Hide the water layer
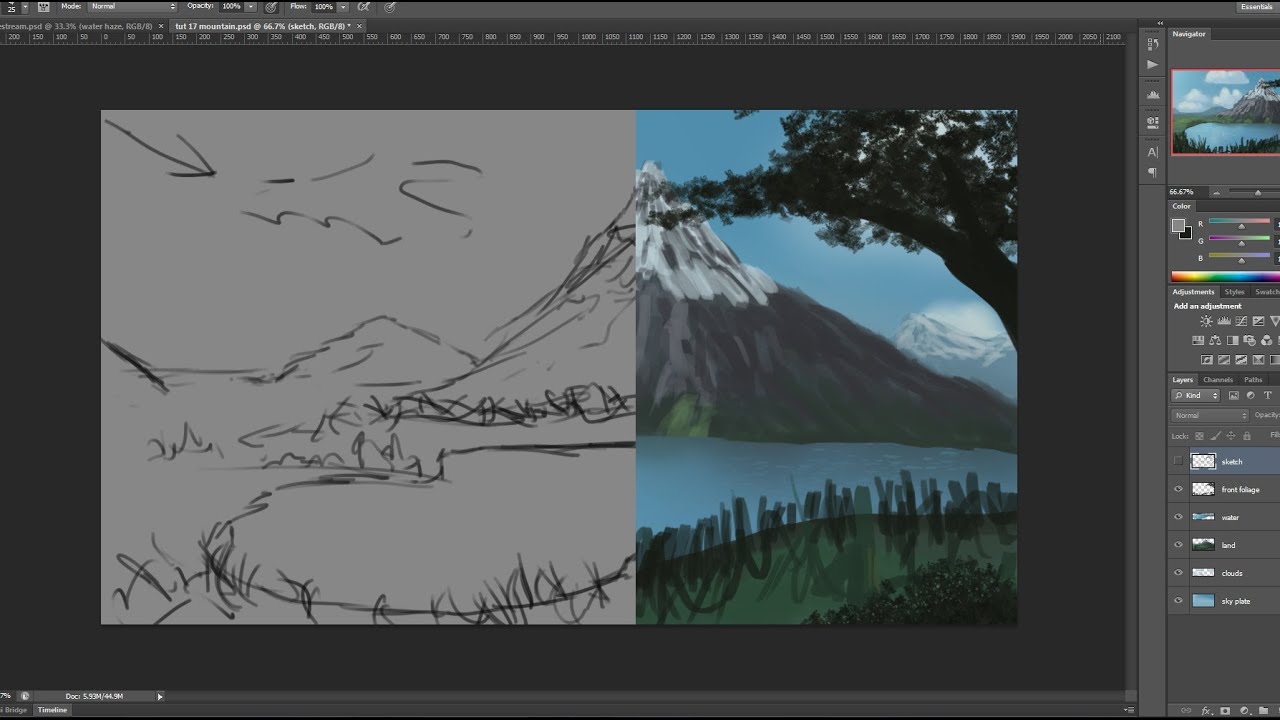Screen dimensions: 1280x720 click(x=1178, y=517)
